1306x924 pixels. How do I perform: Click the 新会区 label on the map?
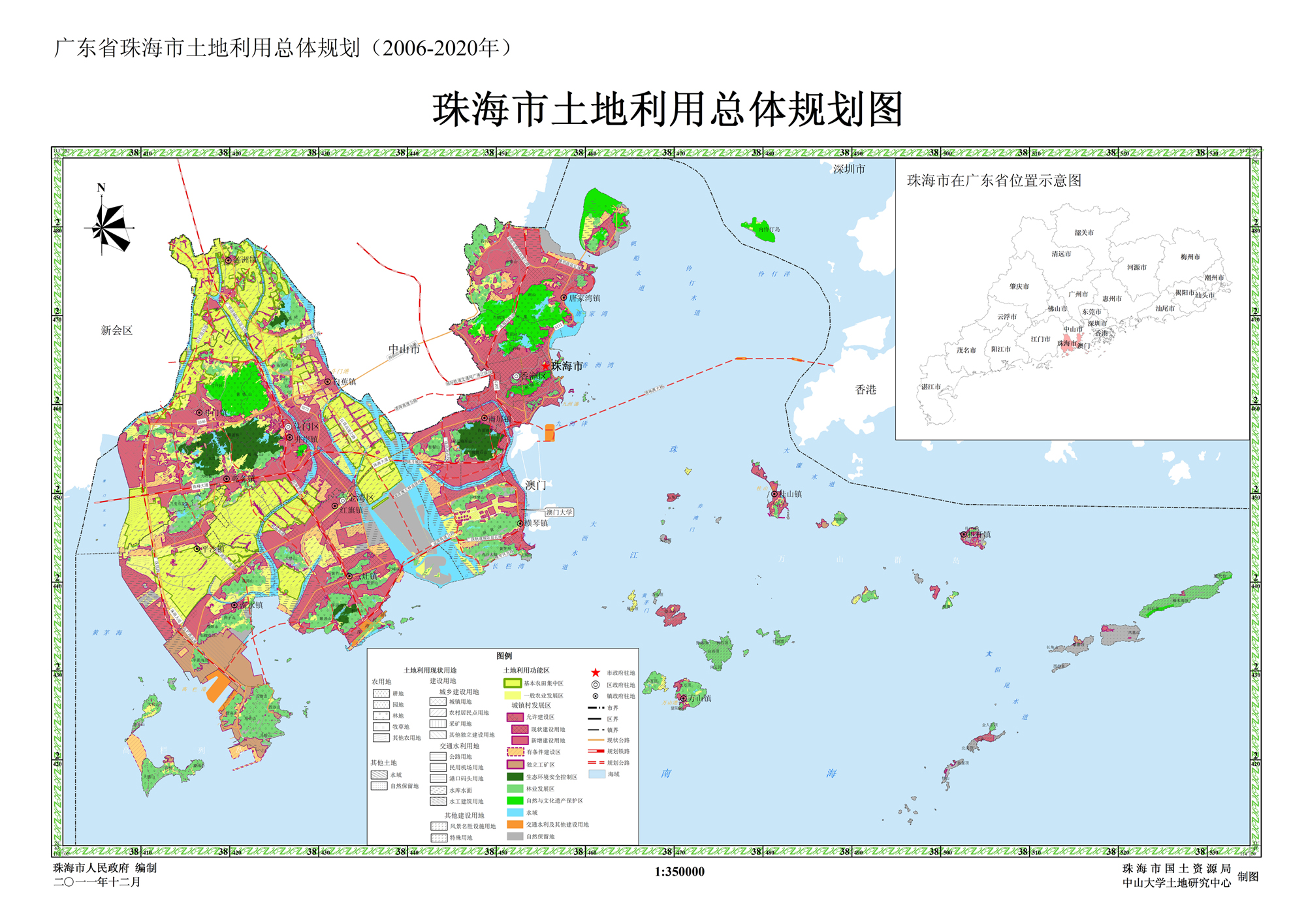(117, 330)
